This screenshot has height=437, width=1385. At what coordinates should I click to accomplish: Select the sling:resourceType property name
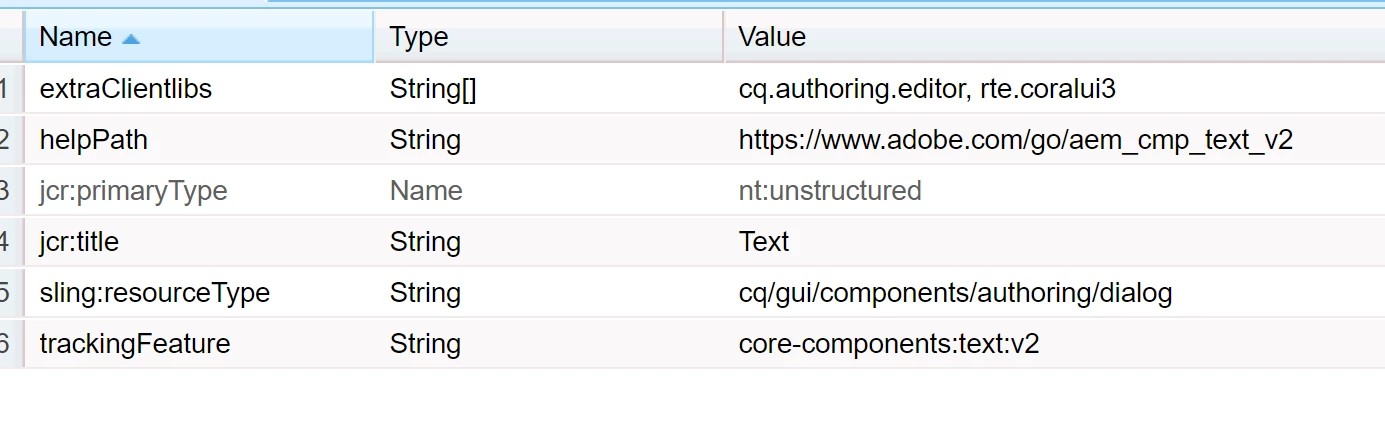[155, 293]
